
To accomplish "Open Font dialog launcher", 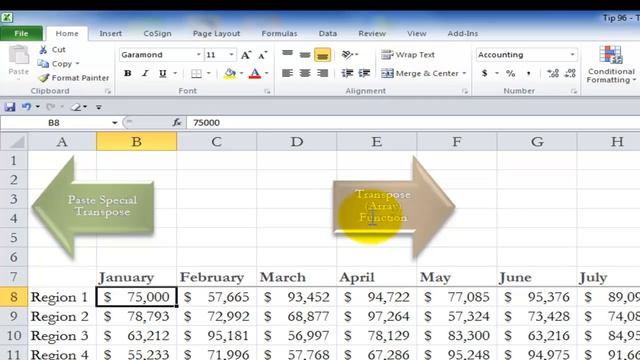I will 267,91.
